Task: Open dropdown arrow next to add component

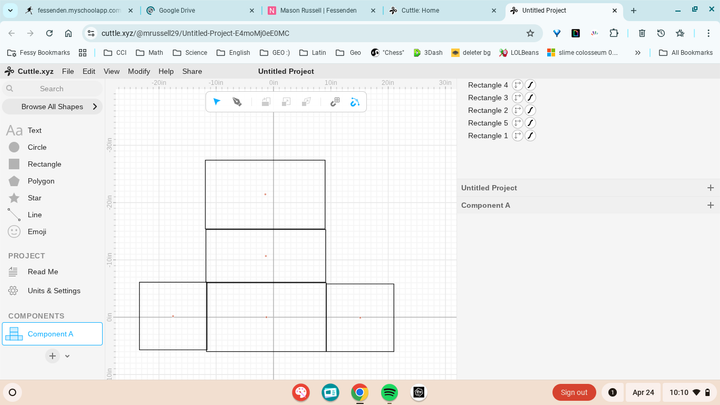Action: click(67, 356)
